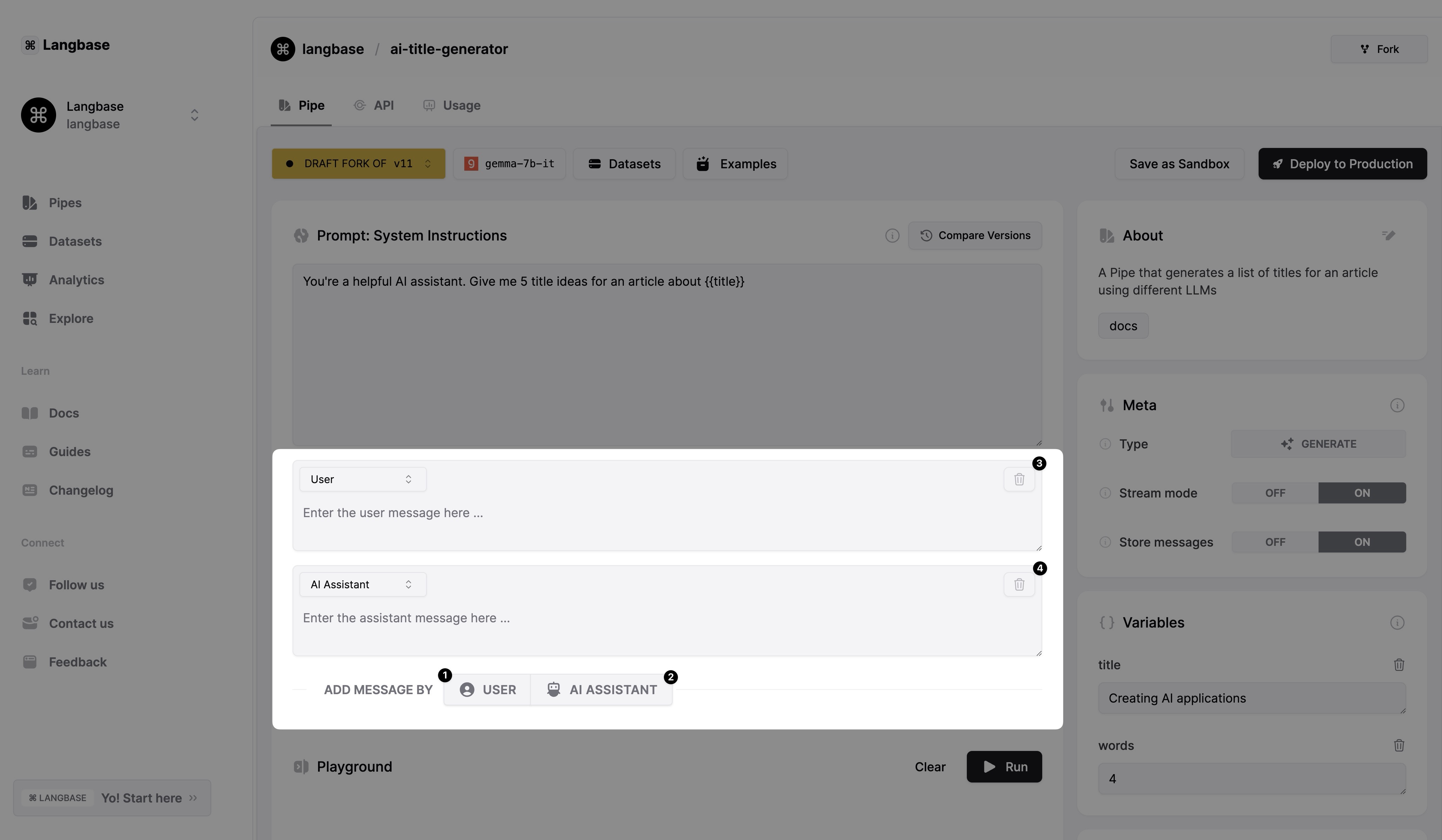Click Deploy to Production button

coord(1342,164)
